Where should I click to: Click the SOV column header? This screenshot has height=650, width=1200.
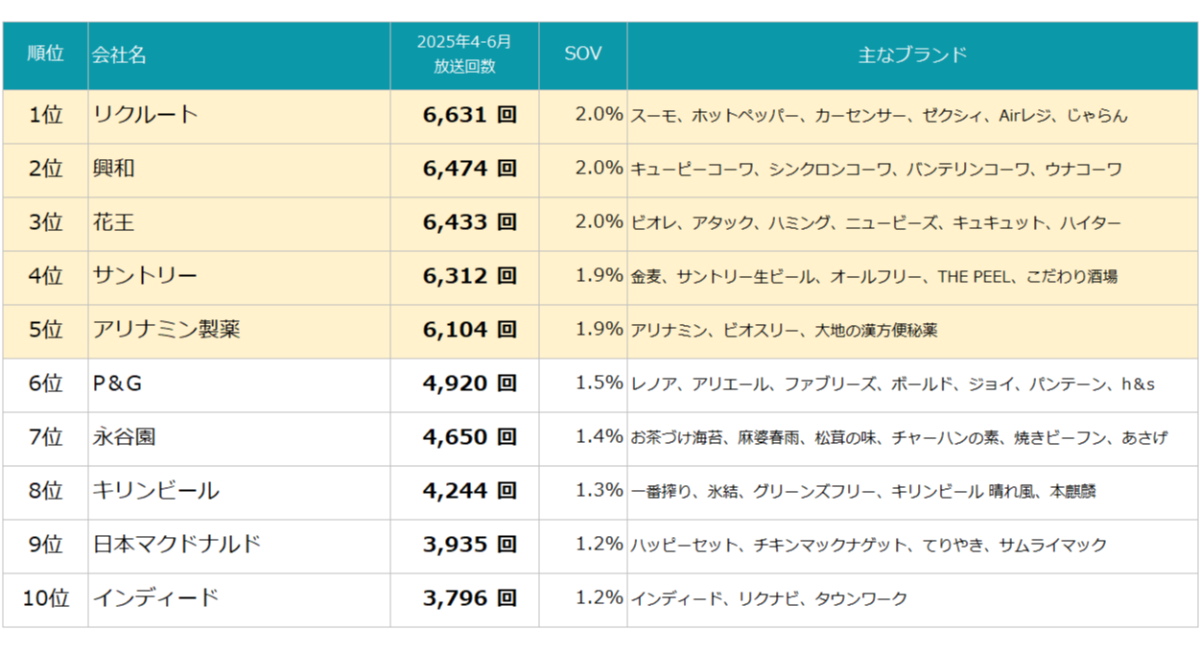click(x=583, y=54)
